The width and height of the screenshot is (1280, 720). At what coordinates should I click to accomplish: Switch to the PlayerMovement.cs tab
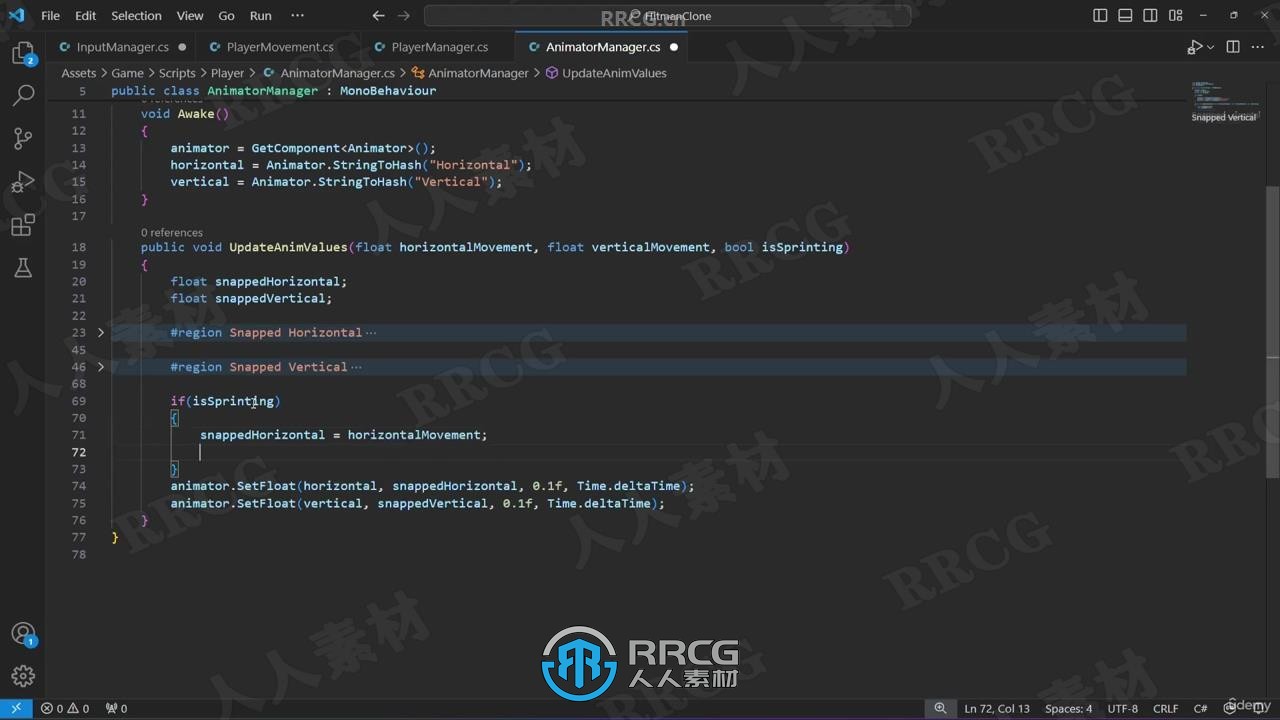click(x=280, y=47)
